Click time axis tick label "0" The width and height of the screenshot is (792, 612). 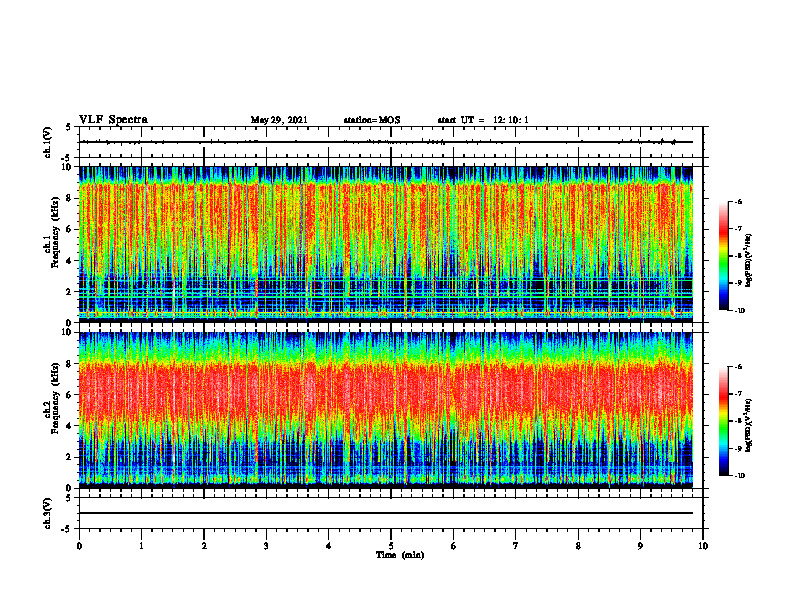click(x=79, y=546)
